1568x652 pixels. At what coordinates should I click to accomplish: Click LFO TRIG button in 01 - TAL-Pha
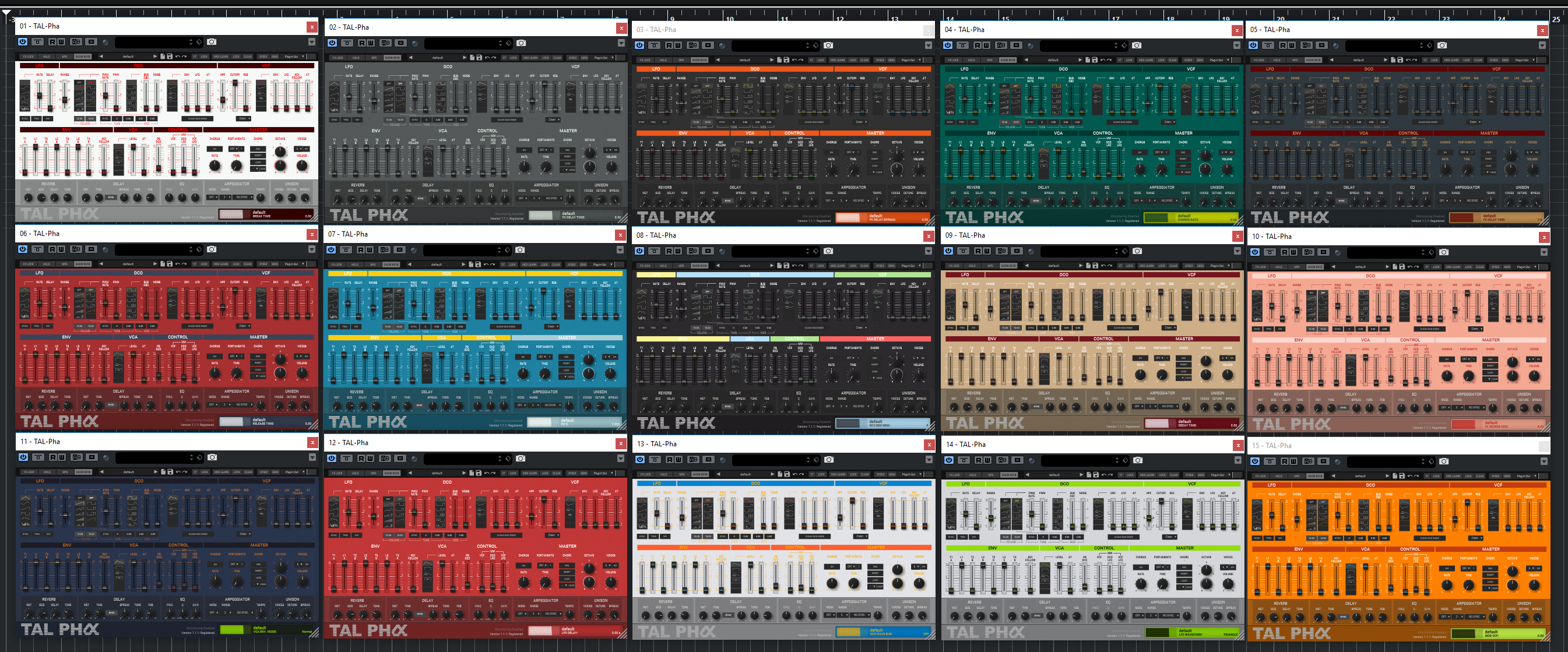37,119
